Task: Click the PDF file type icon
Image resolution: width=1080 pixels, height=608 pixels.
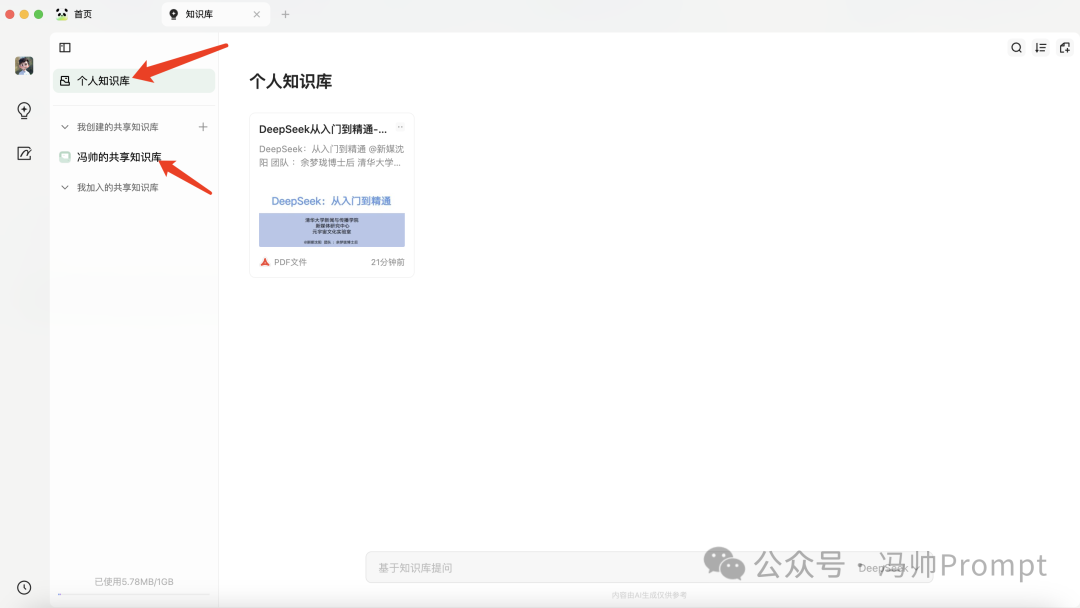Action: tap(264, 262)
